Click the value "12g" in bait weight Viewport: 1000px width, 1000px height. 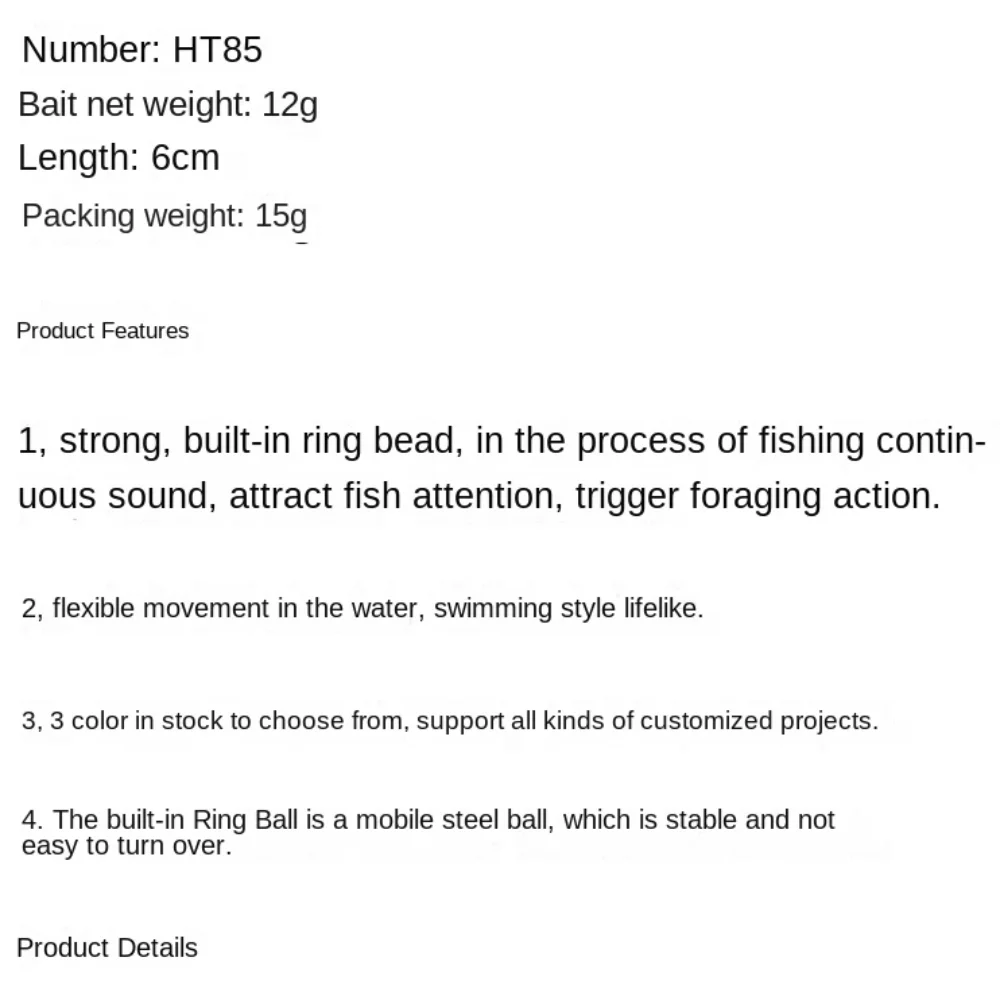[x=289, y=104]
